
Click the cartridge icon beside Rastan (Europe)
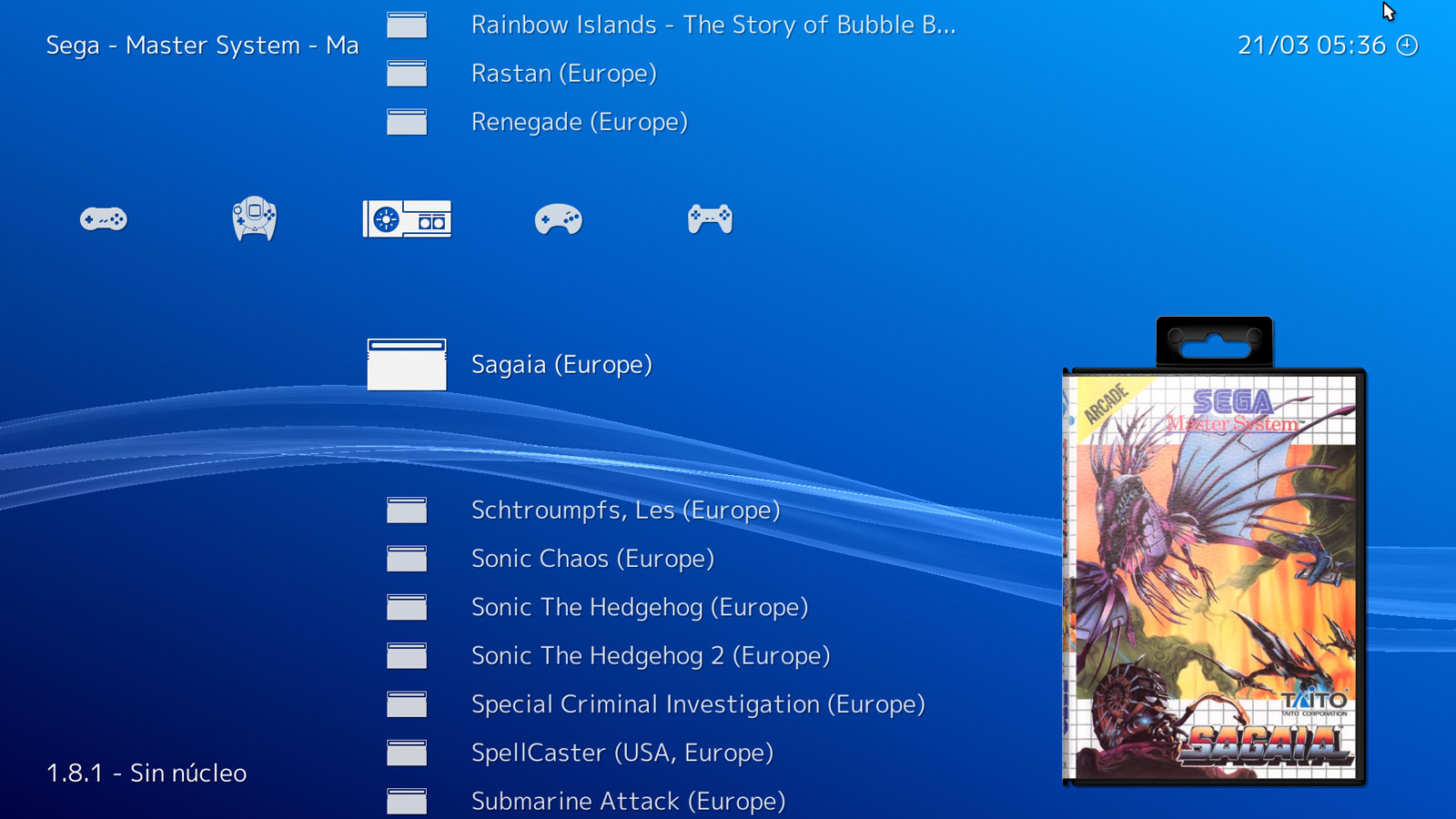406,74
